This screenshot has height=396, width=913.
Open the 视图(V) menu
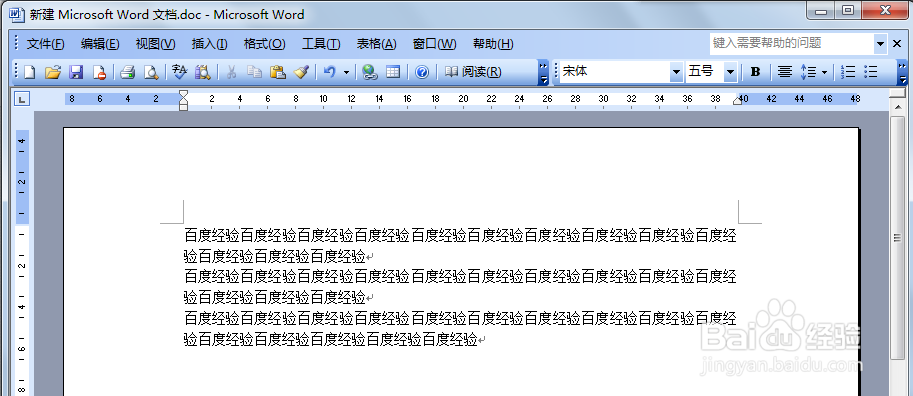point(155,44)
